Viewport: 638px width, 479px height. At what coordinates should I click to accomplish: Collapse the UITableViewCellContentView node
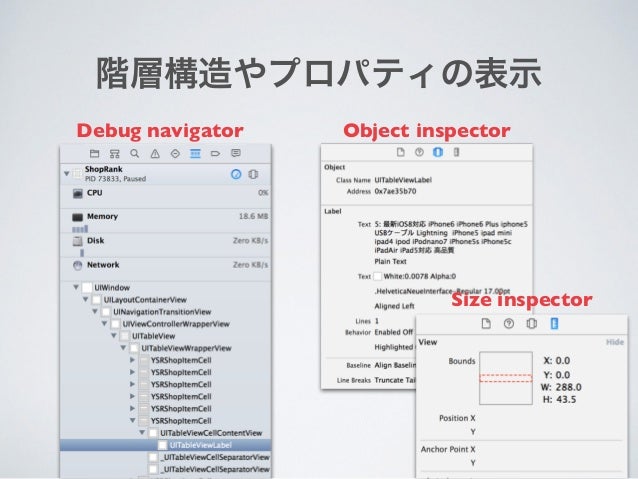point(142,433)
